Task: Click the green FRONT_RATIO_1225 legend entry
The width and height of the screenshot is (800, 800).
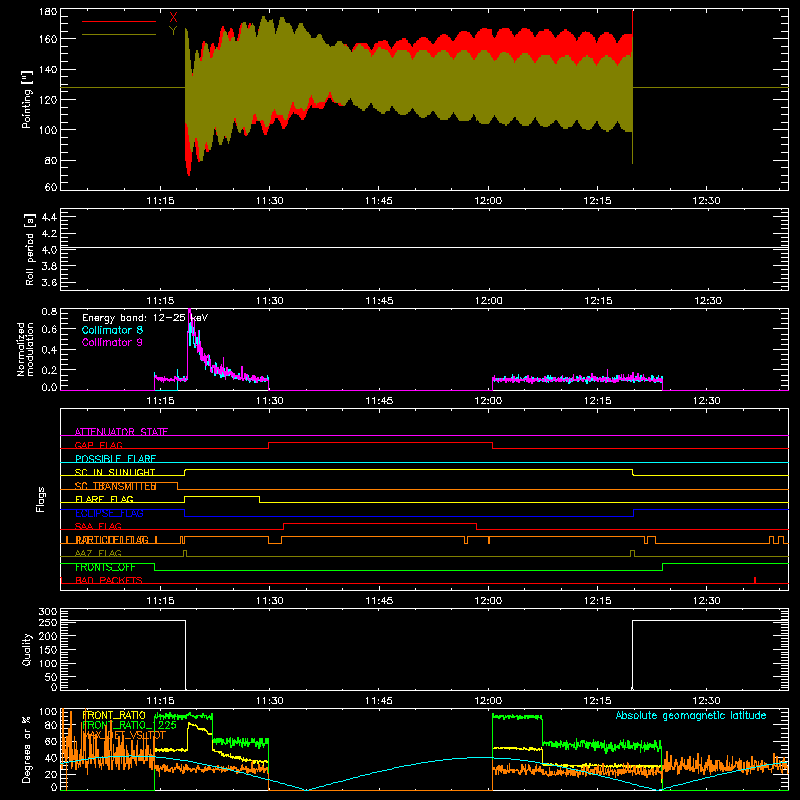Action: click(129, 725)
